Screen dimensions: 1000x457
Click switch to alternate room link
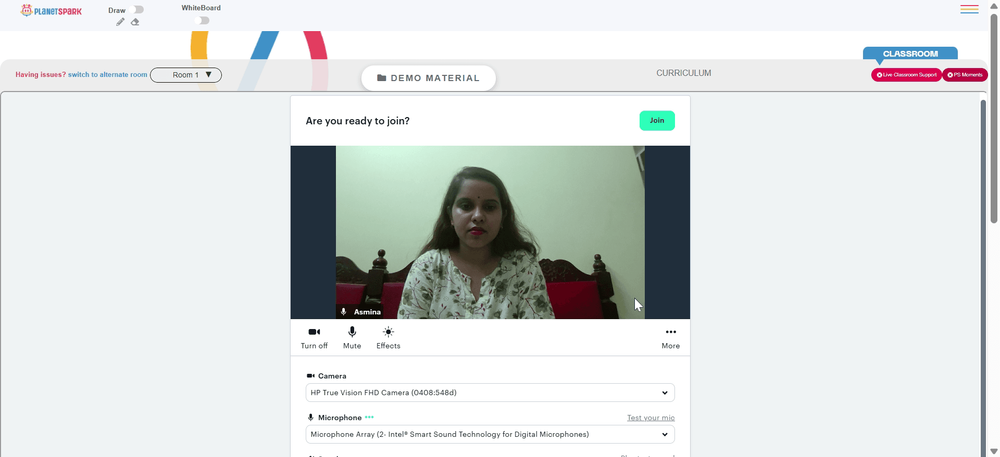click(108, 75)
